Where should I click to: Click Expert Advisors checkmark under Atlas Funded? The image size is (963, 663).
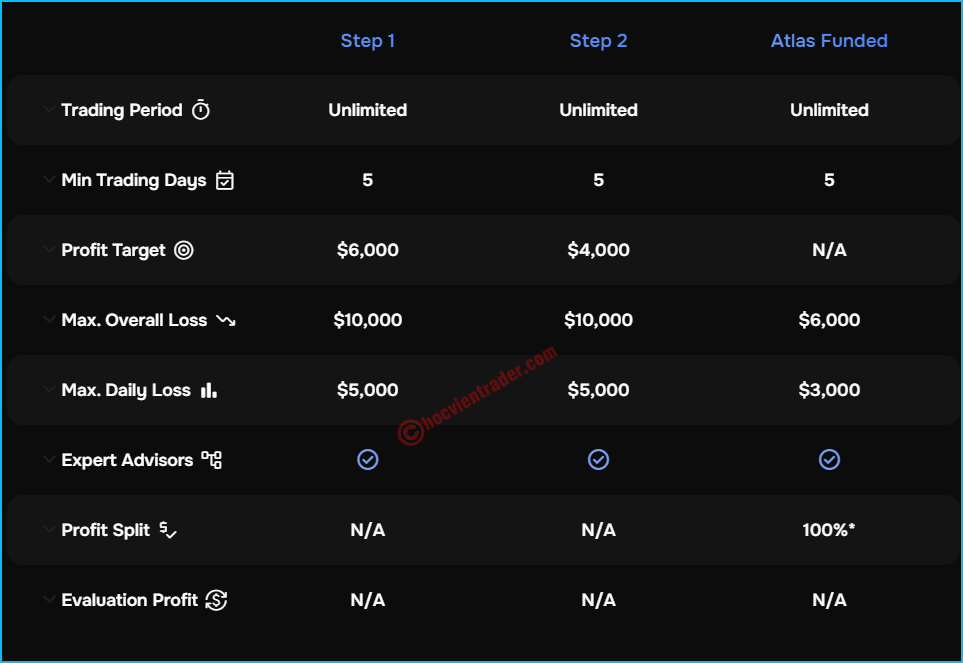click(x=829, y=459)
